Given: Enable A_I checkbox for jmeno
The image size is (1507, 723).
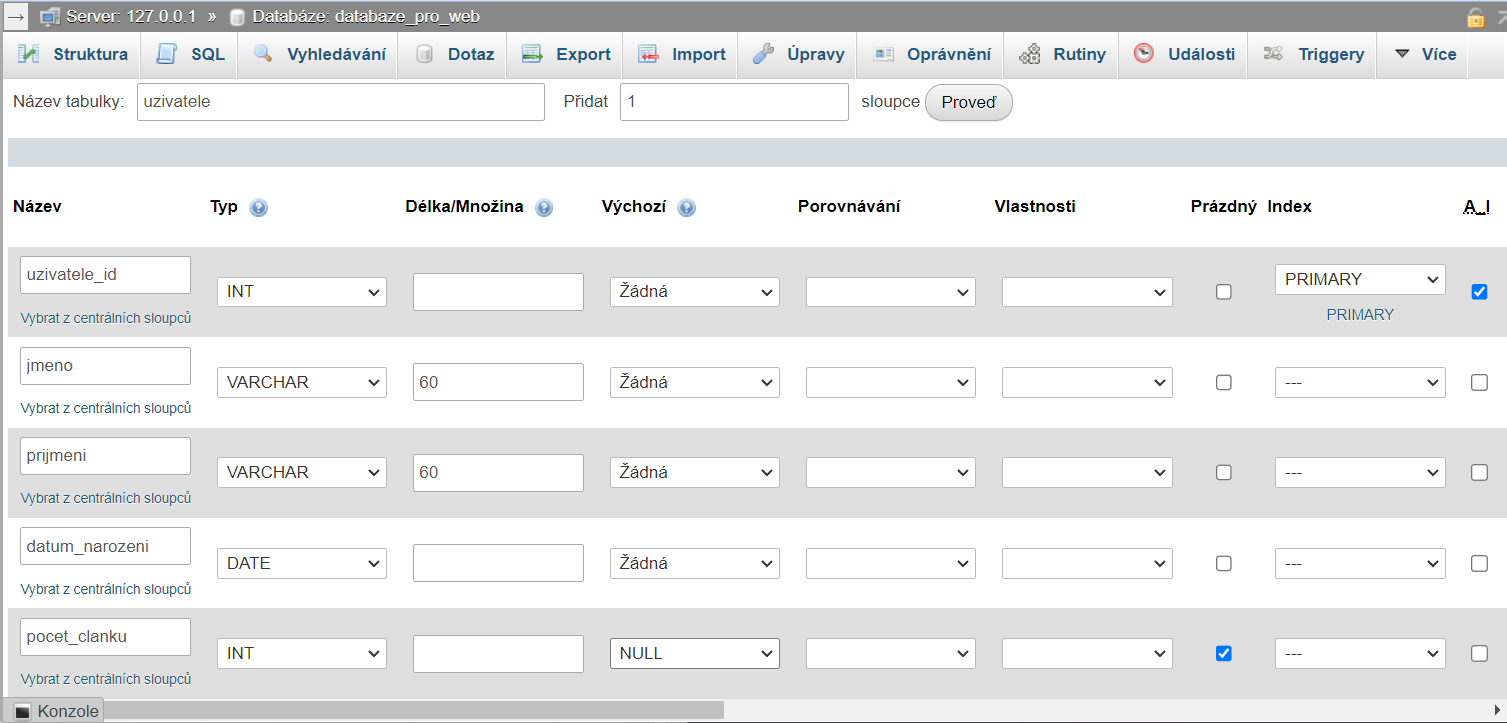Looking at the screenshot, I should tap(1479, 382).
